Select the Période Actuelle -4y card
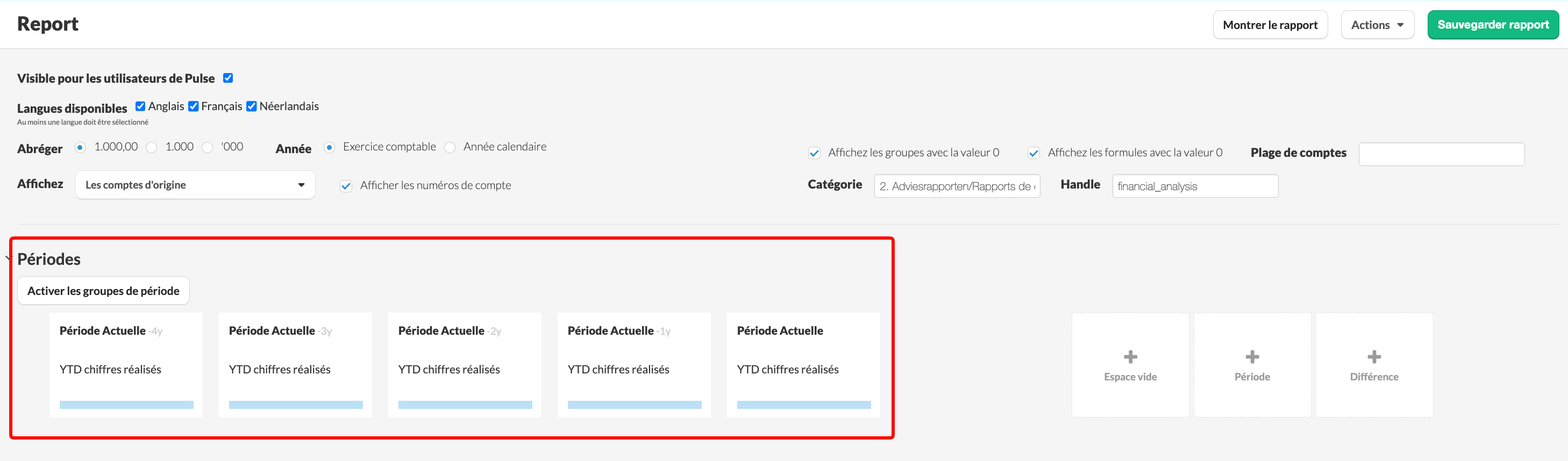Screen dimensions: 1568x461 (126, 365)
